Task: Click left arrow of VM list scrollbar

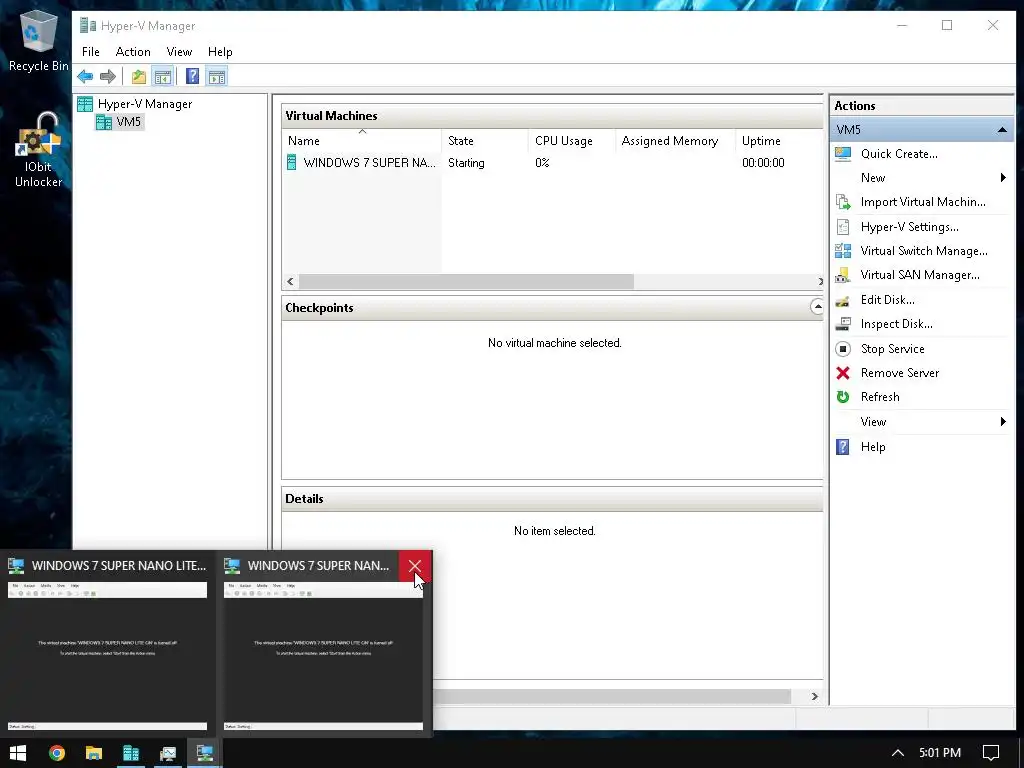Action: (291, 281)
